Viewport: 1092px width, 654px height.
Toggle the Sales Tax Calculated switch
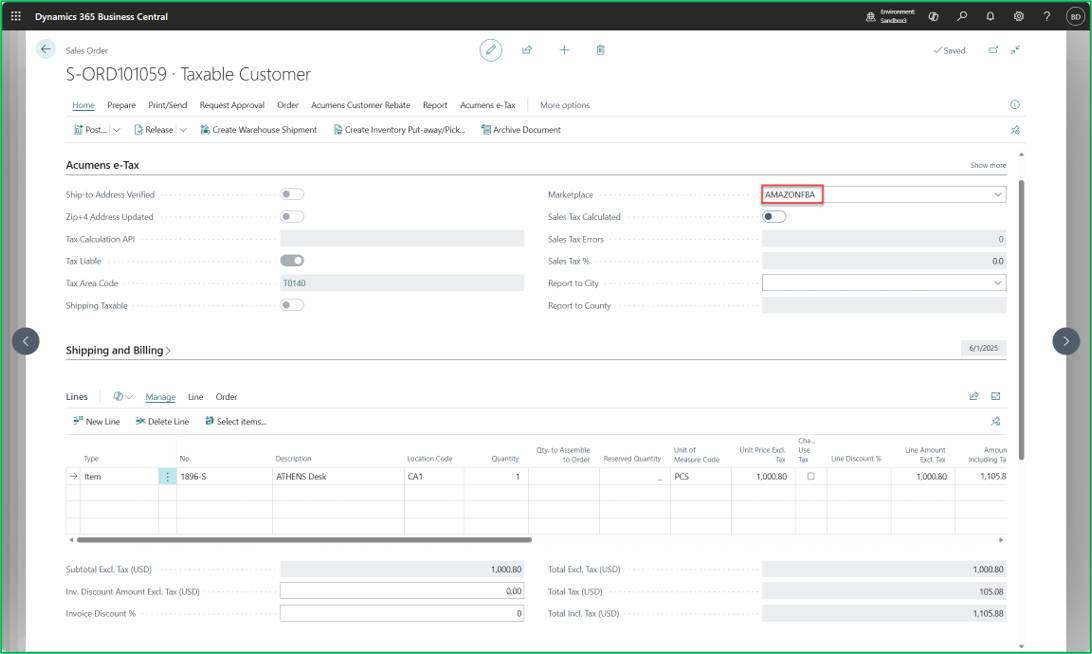[774, 217]
